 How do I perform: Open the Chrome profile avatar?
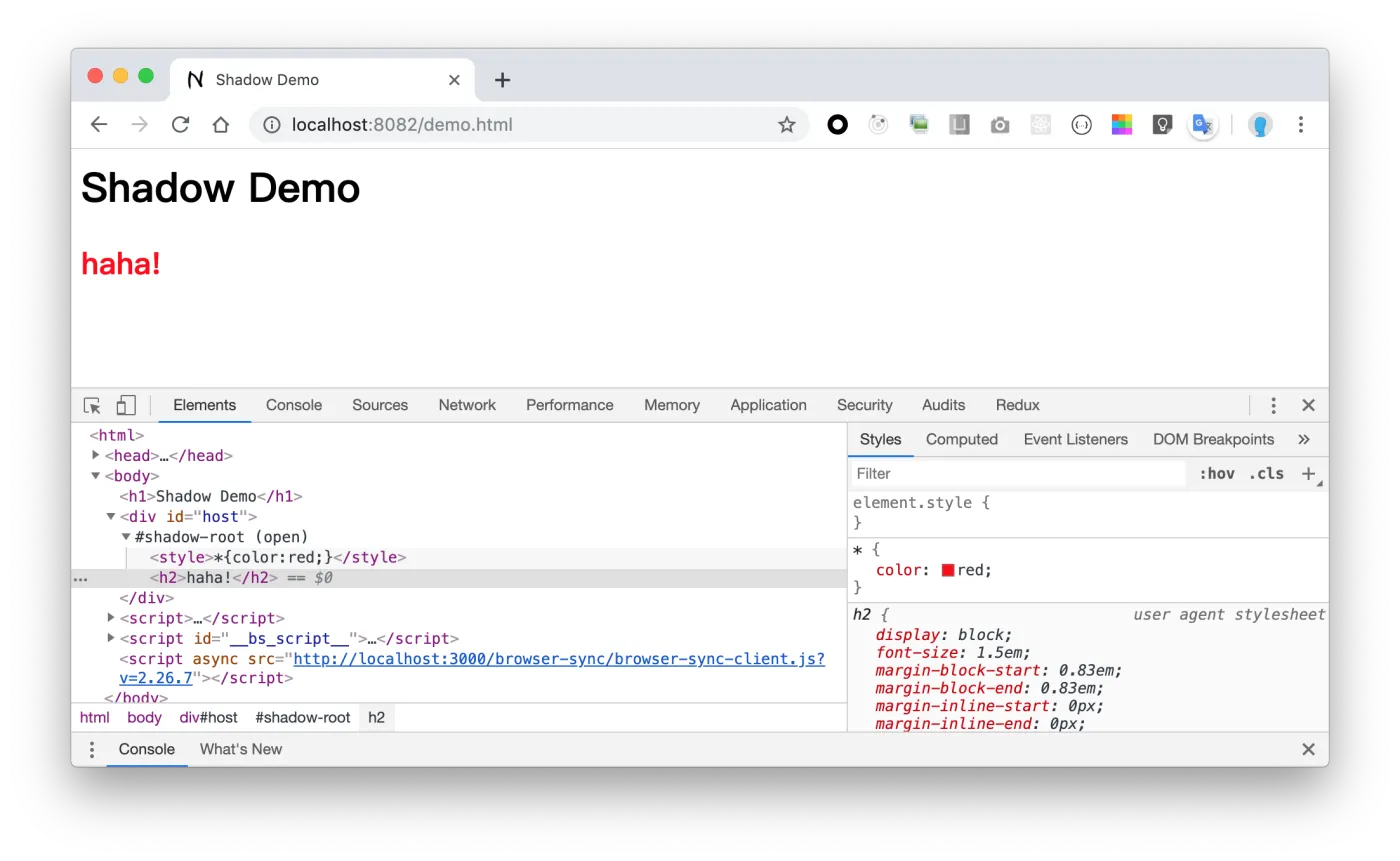[1260, 125]
